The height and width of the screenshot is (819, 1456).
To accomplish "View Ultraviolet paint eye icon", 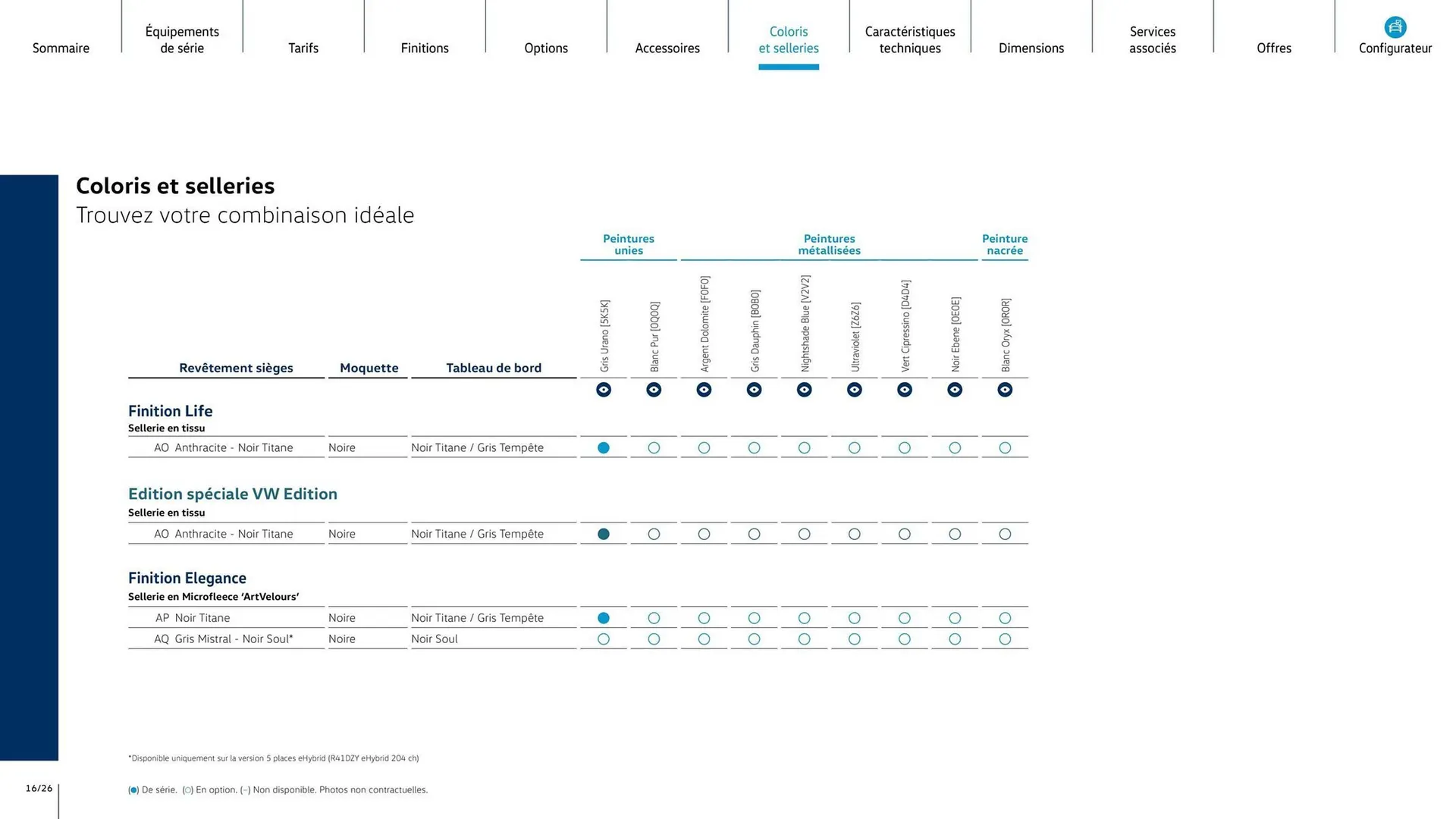I will point(855,390).
